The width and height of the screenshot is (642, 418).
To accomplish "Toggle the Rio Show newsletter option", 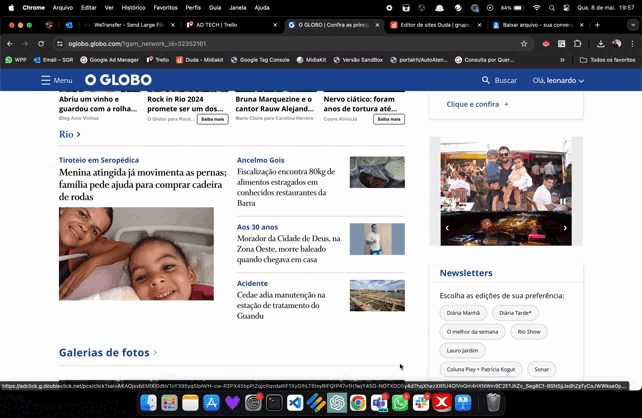I will coord(528,331).
